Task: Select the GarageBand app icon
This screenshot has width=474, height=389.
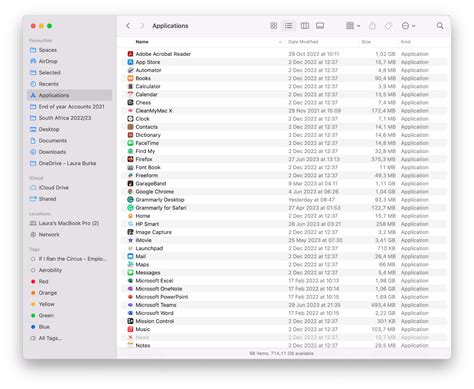Action: click(130, 183)
